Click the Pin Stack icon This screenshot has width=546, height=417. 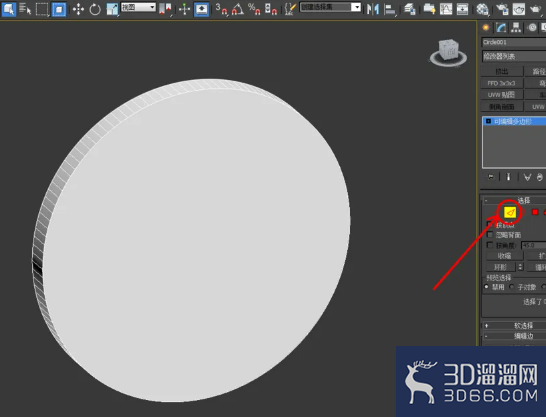click(x=491, y=177)
